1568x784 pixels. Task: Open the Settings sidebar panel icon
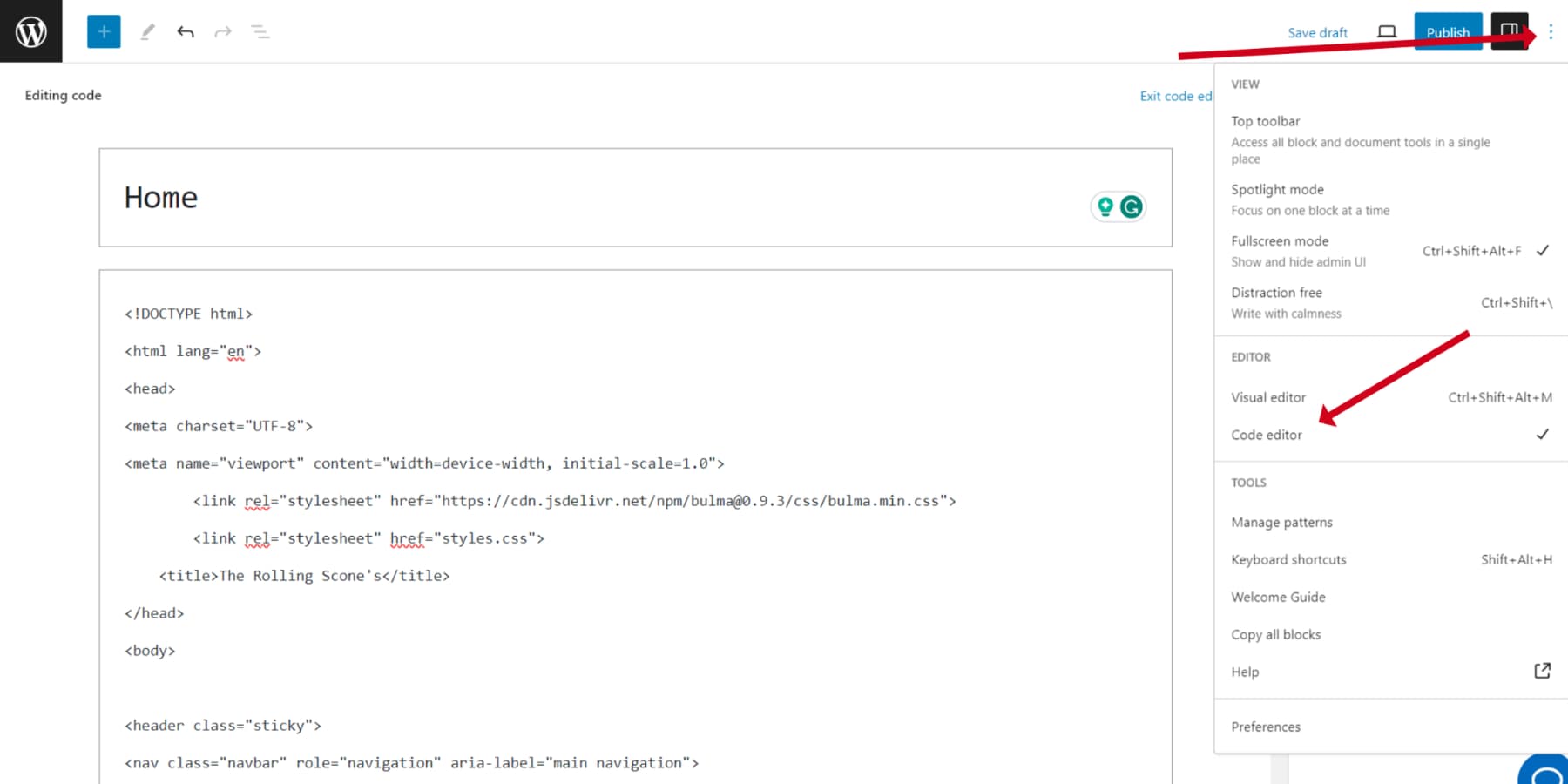(1510, 31)
